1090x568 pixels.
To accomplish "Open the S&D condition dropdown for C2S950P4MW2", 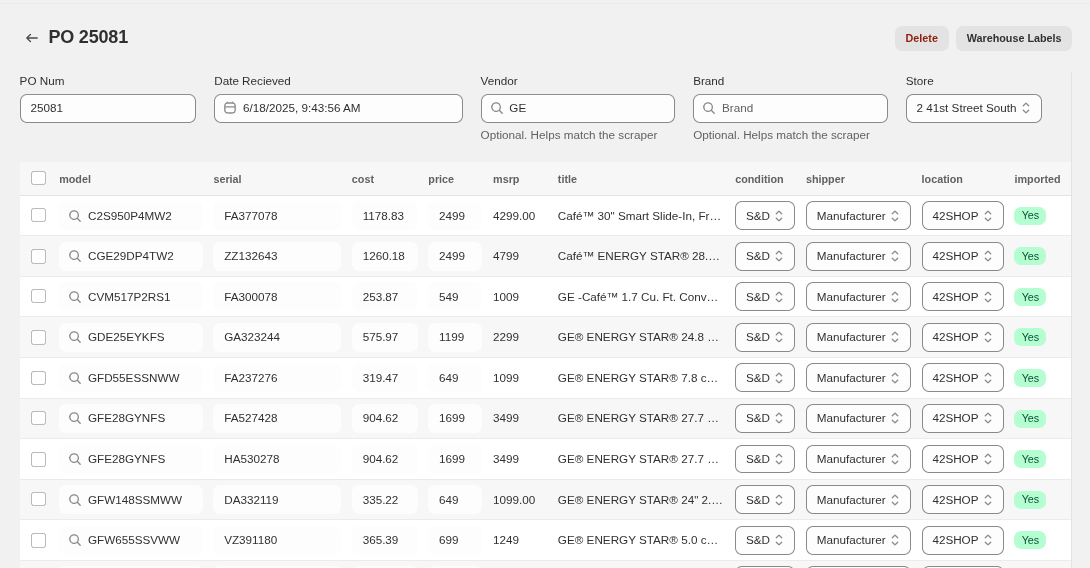I will click(764, 216).
